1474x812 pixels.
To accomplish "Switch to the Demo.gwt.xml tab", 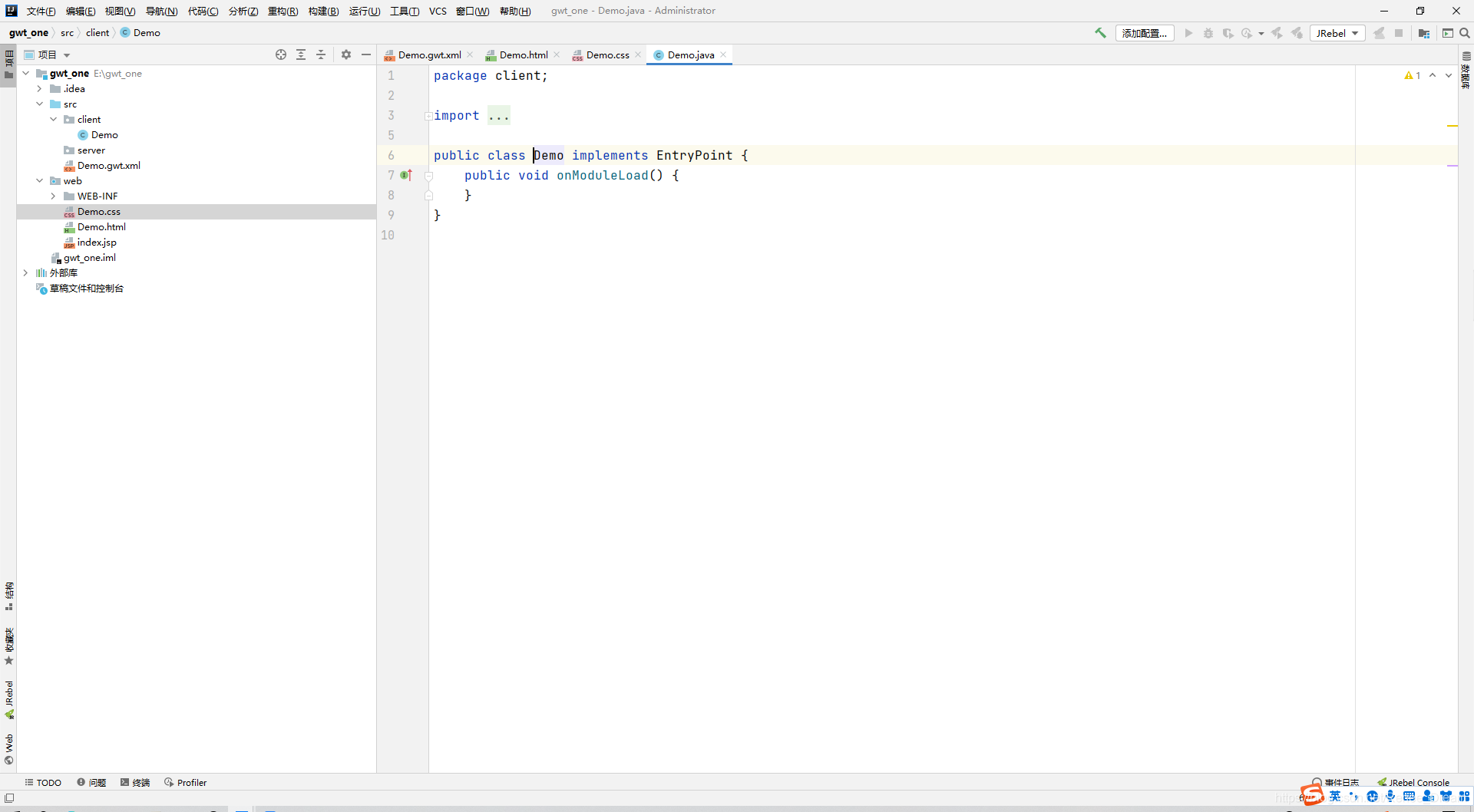I will click(x=429, y=54).
